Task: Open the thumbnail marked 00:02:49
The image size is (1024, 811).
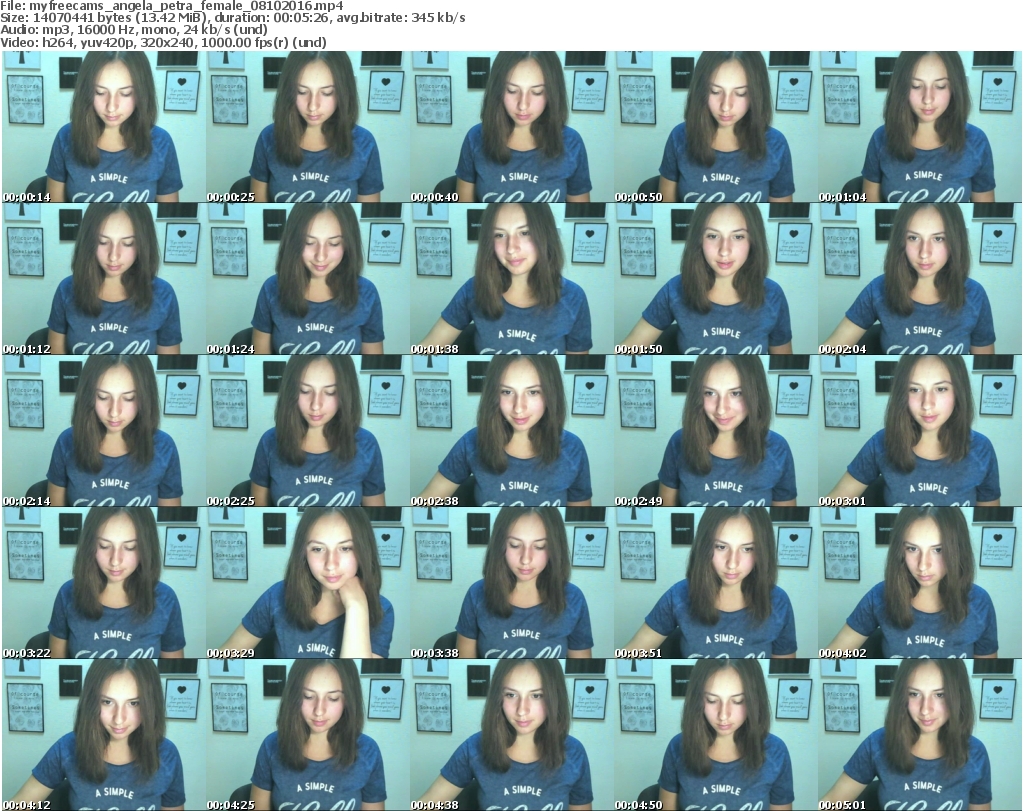Action: click(x=715, y=431)
